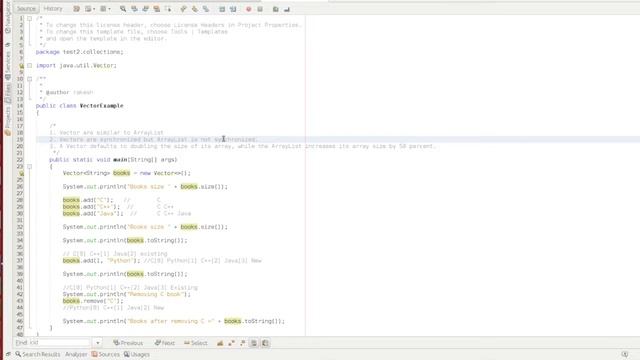Open the Sources bottom tab
The height and width of the screenshot is (360, 640).
106,354
